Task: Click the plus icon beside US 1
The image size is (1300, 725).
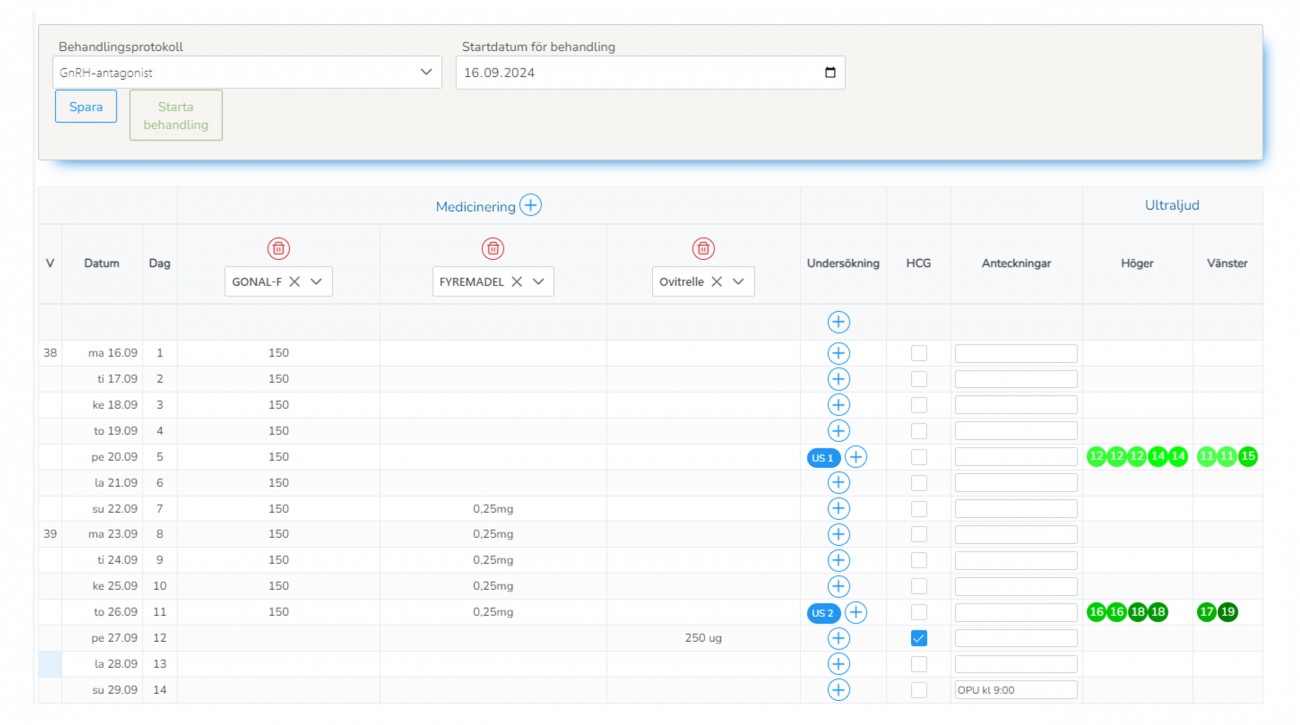Action: point(856,457)
